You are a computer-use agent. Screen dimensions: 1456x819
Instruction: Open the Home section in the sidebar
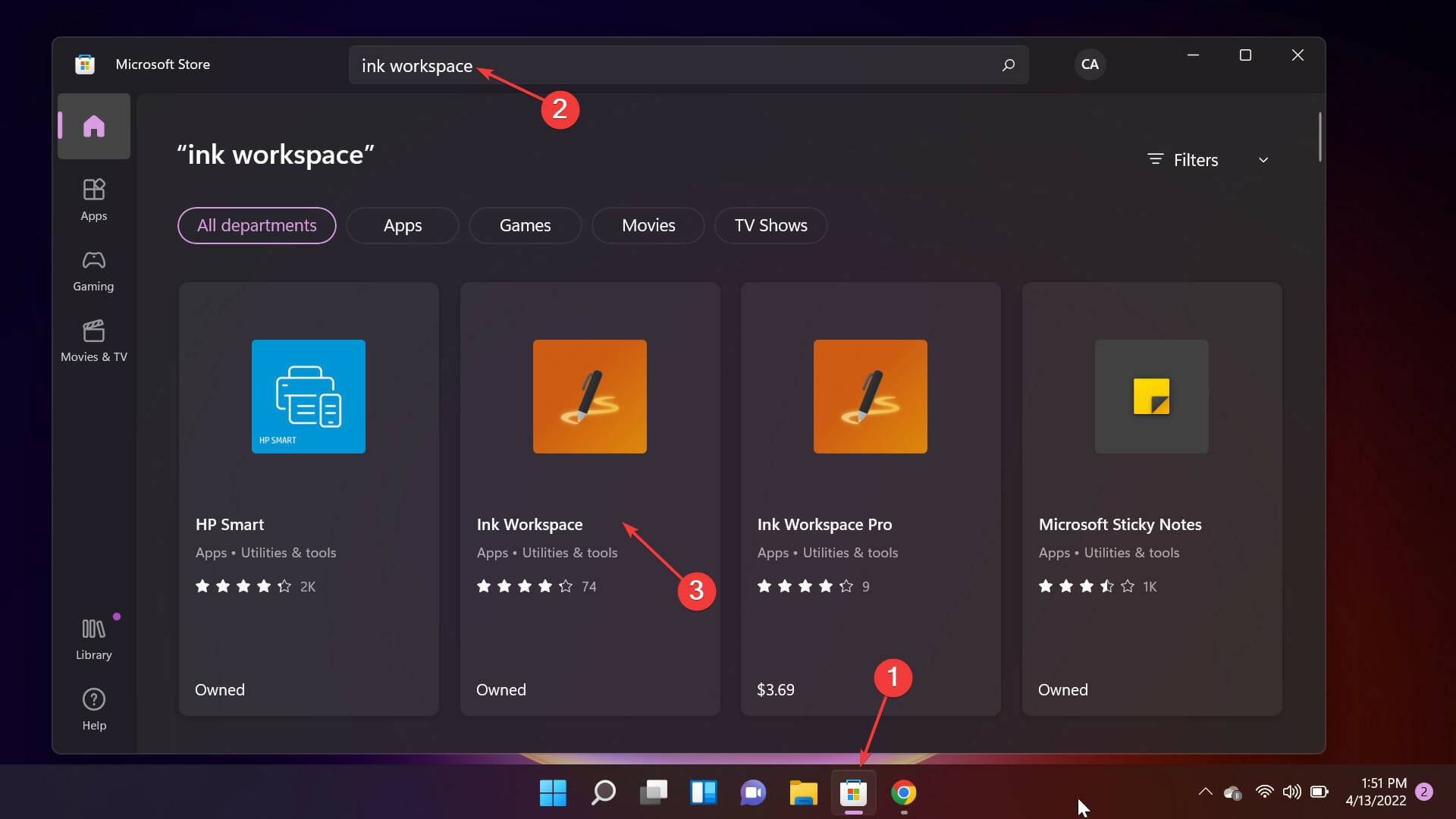[93, 126]
